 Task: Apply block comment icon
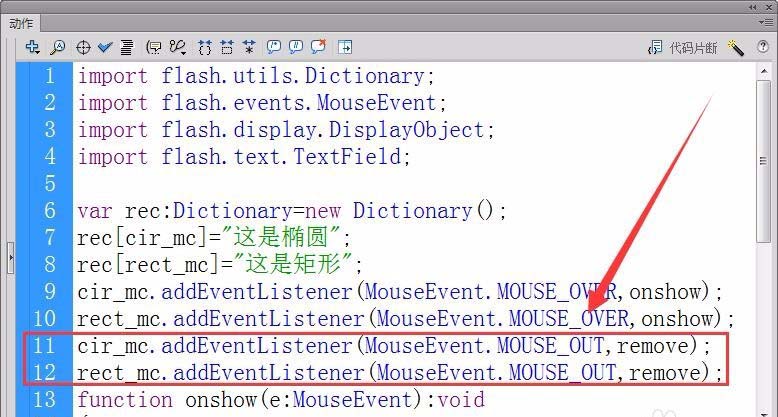pos(273,47)
